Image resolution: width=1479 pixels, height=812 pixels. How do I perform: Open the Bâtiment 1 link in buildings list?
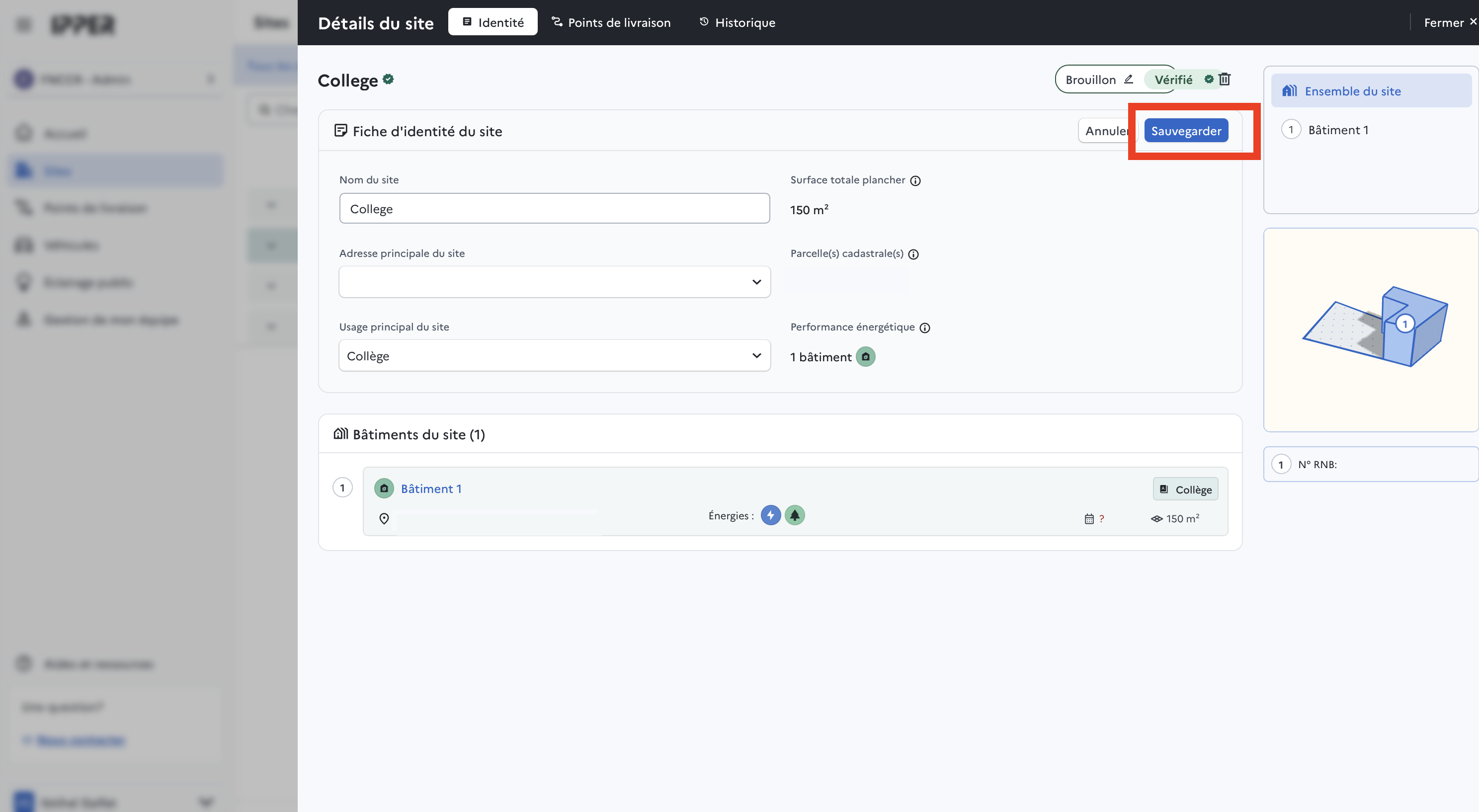430,488
